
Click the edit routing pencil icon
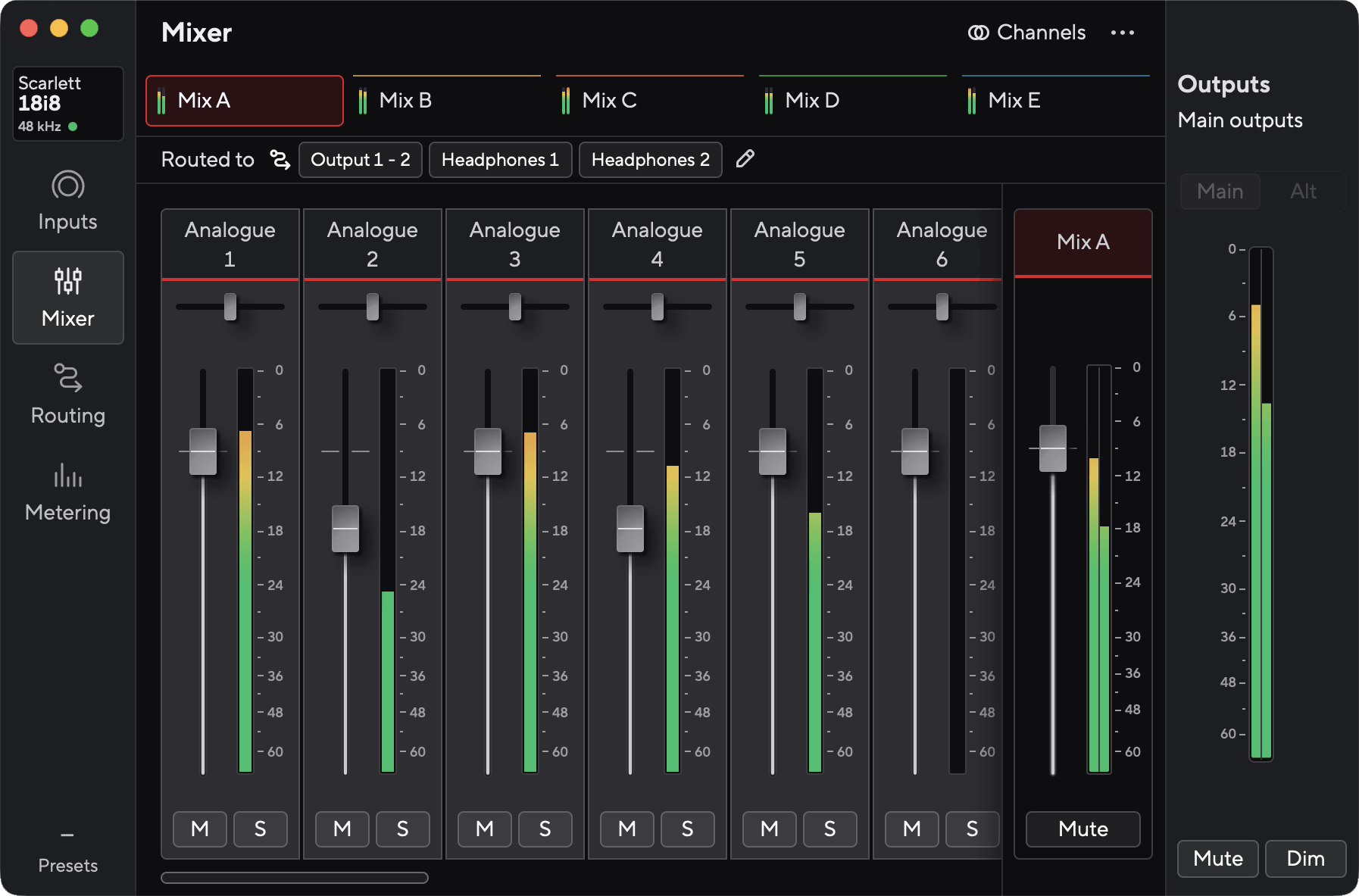tap(745, 158)
